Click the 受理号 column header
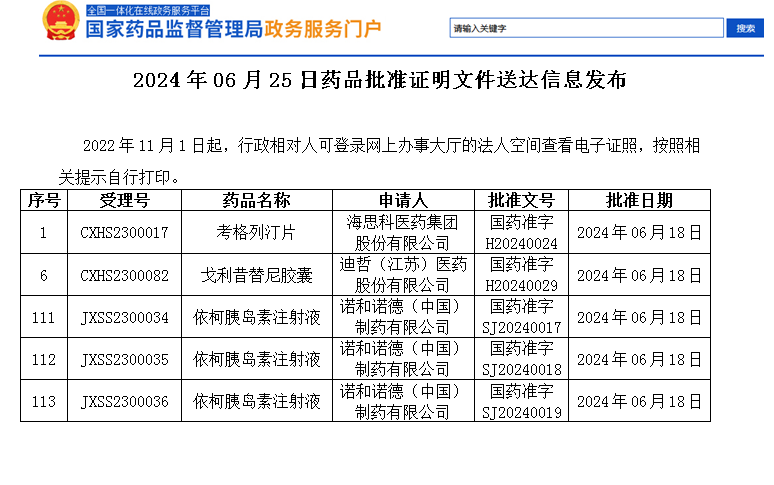This screenshot has width=774, height=485. (124, 200)
